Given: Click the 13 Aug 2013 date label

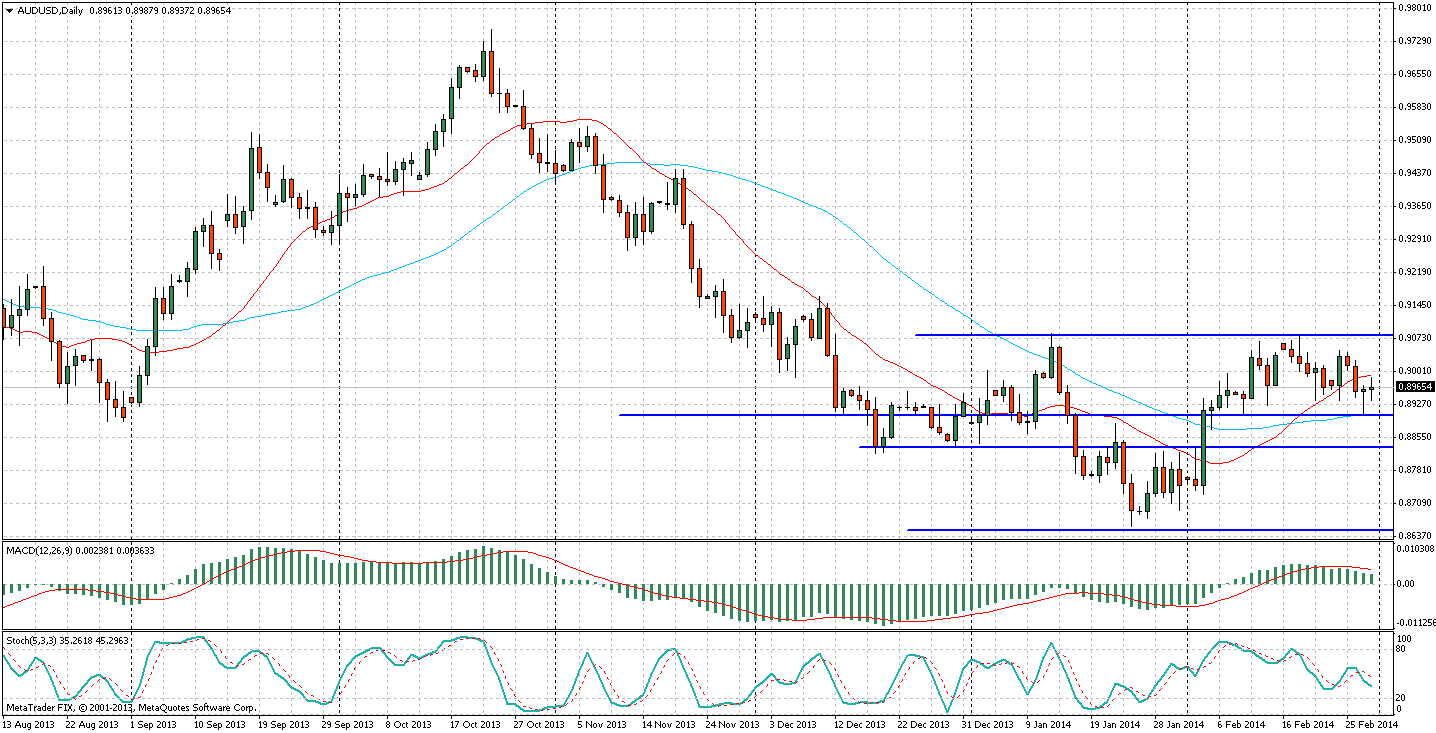Looking at the screenshot, I should click(30, 723).
